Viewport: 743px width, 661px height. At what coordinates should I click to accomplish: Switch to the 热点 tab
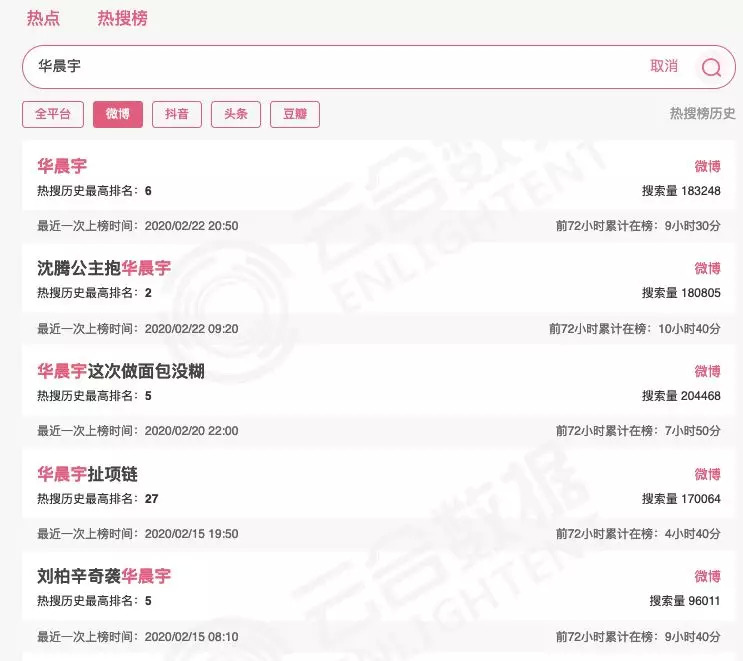click(43, 18)
